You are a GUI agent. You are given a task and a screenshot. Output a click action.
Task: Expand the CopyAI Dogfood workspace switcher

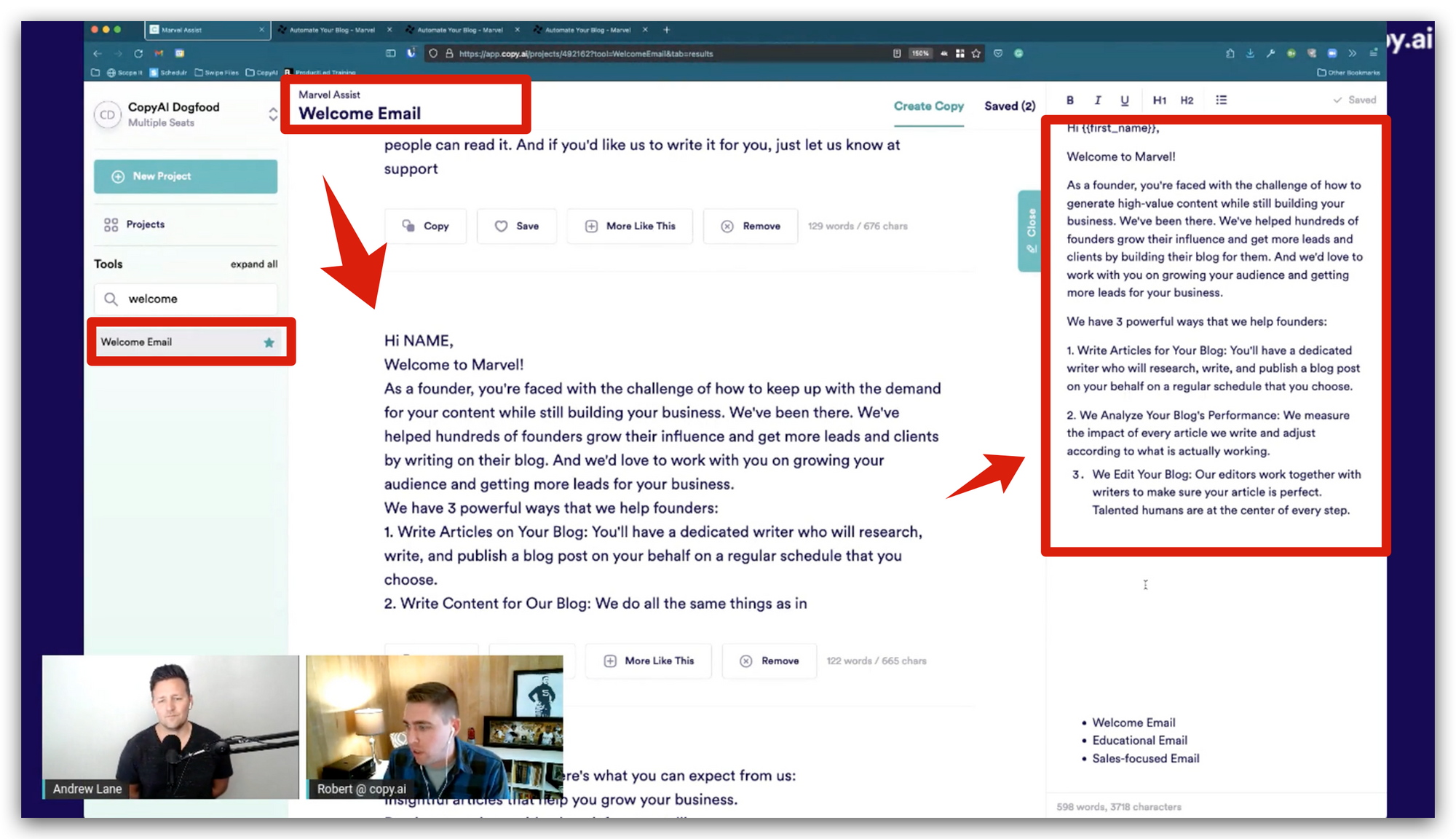[x=272, y=114]
